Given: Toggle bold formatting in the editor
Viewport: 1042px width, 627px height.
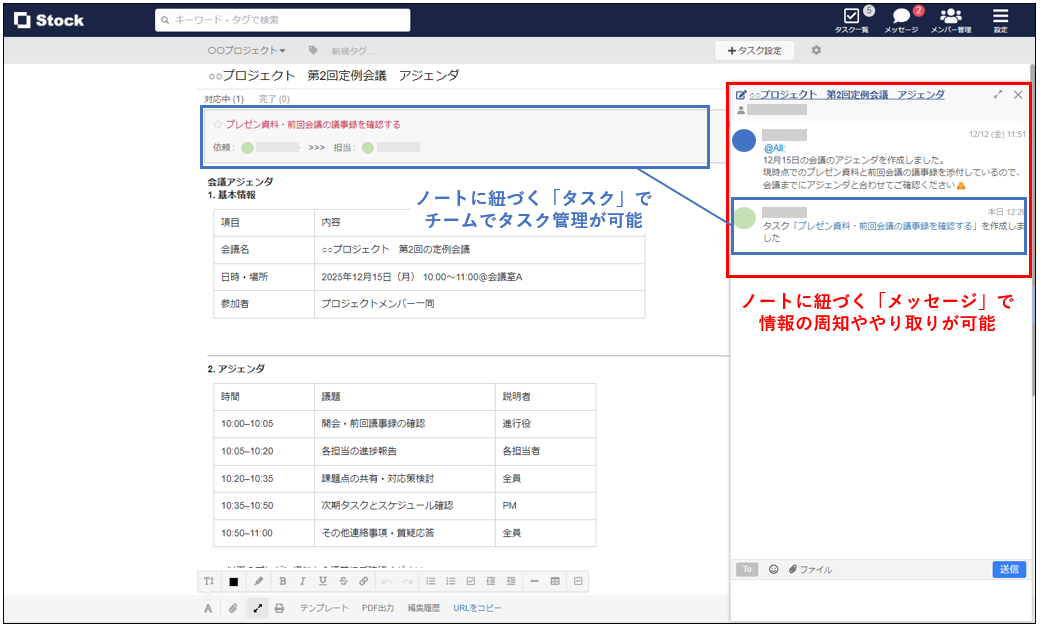Looking at the screenshot, I should (x=282, y=581).
